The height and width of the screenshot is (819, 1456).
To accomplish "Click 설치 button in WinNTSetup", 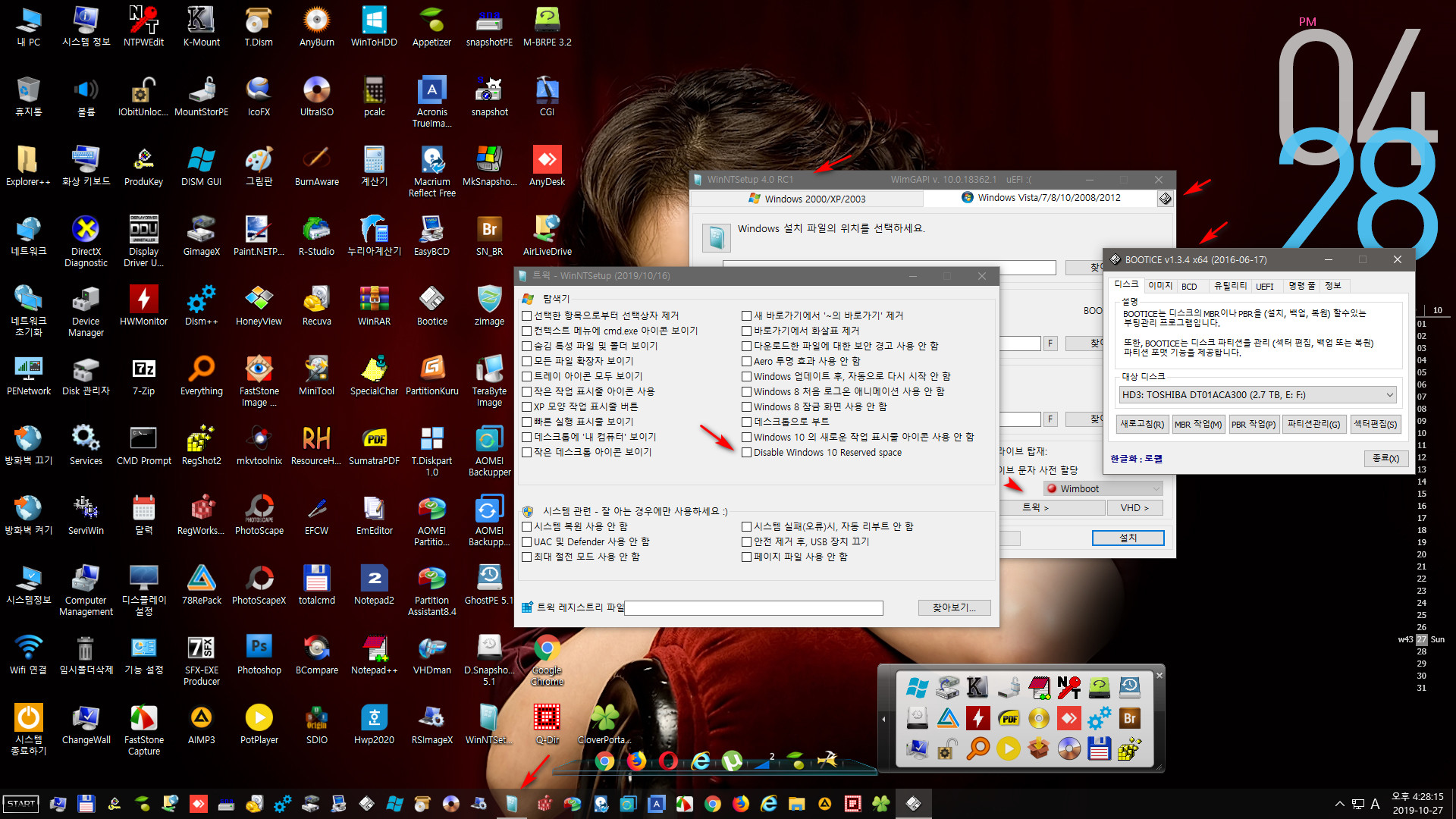I will 1128,538.
